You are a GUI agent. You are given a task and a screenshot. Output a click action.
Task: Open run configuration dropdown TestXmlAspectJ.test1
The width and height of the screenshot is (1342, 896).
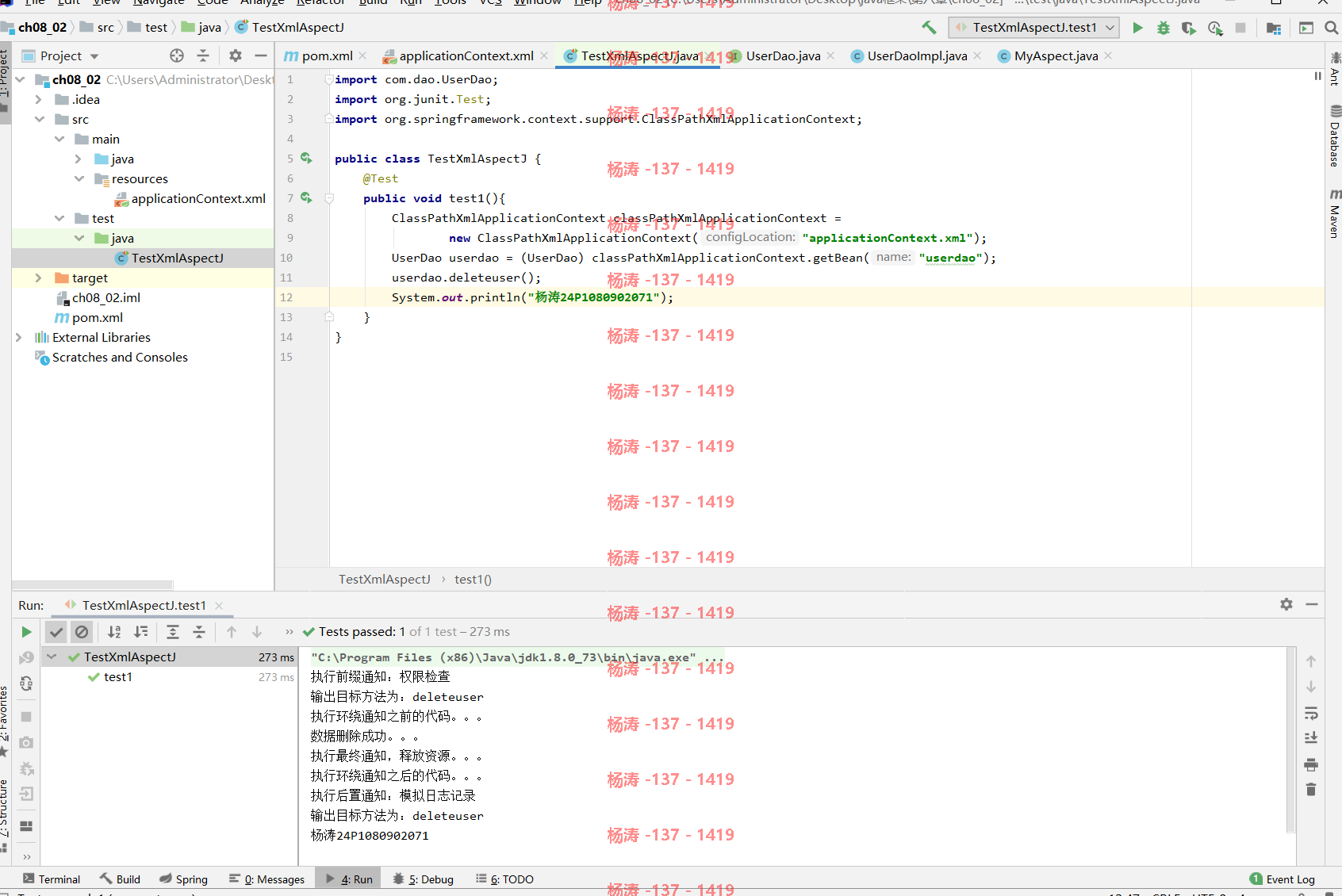click(1034, 28)
